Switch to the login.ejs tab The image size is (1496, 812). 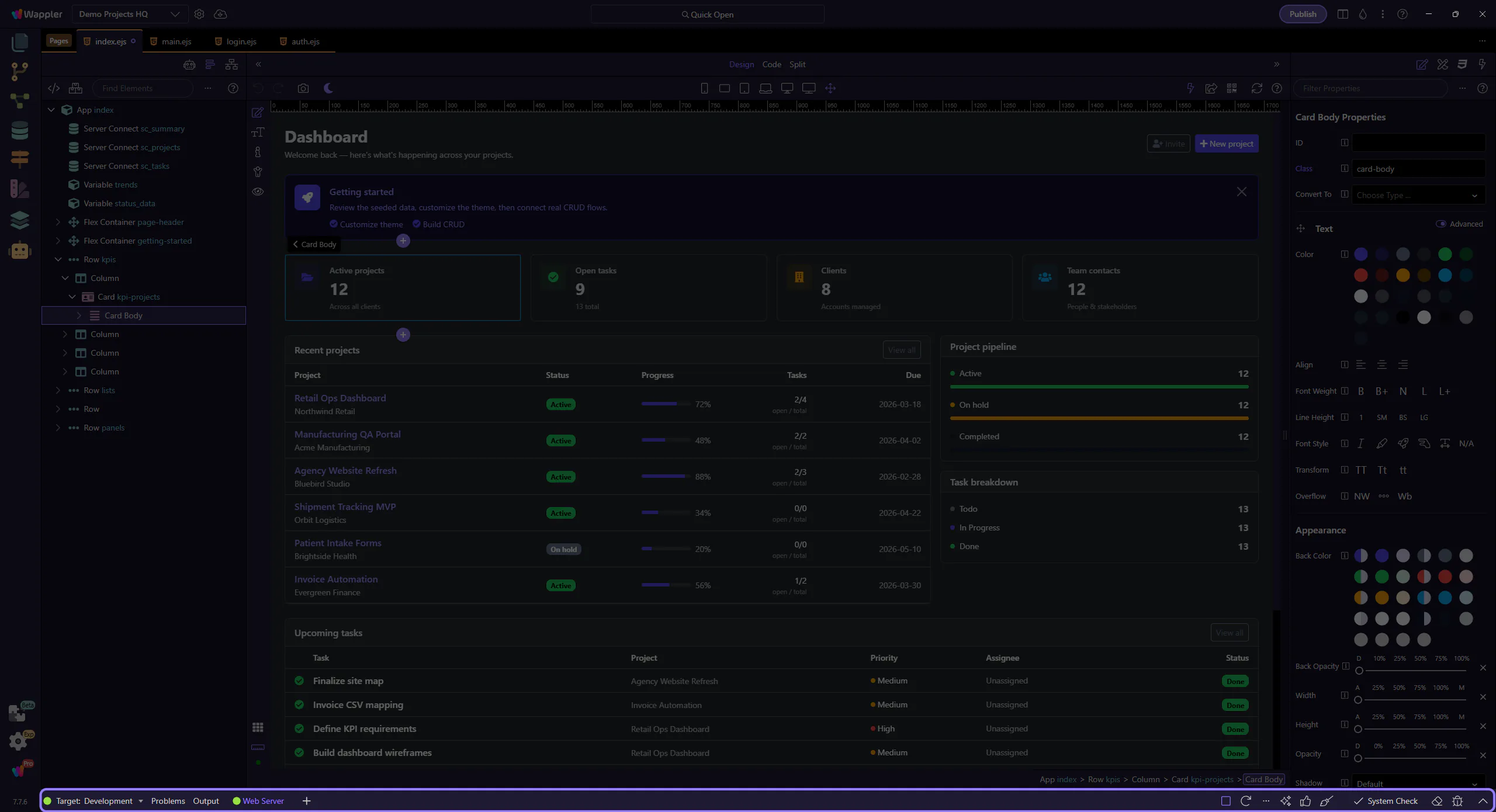coord(241,41)
